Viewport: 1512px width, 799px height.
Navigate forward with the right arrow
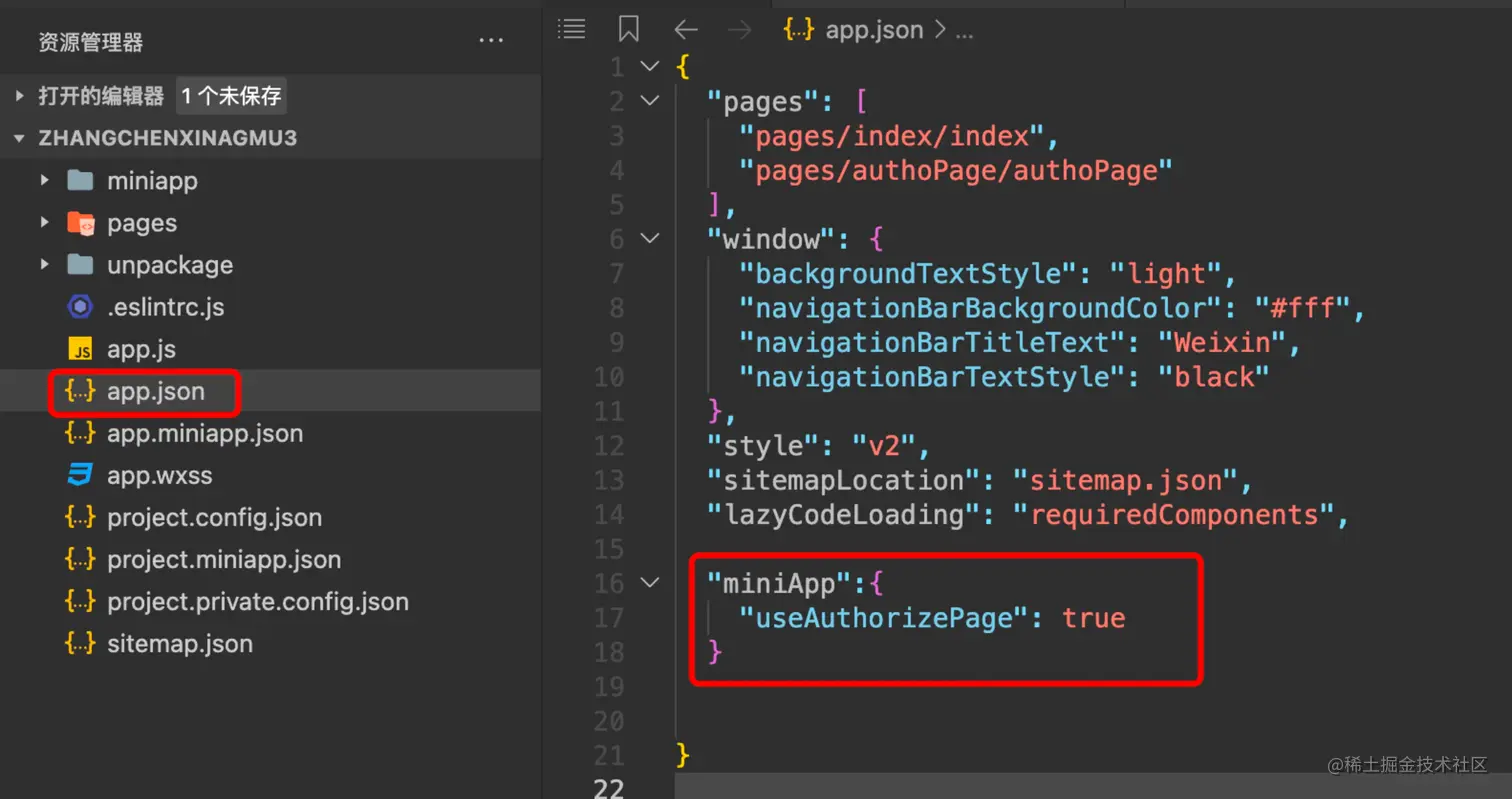point(739,29)
